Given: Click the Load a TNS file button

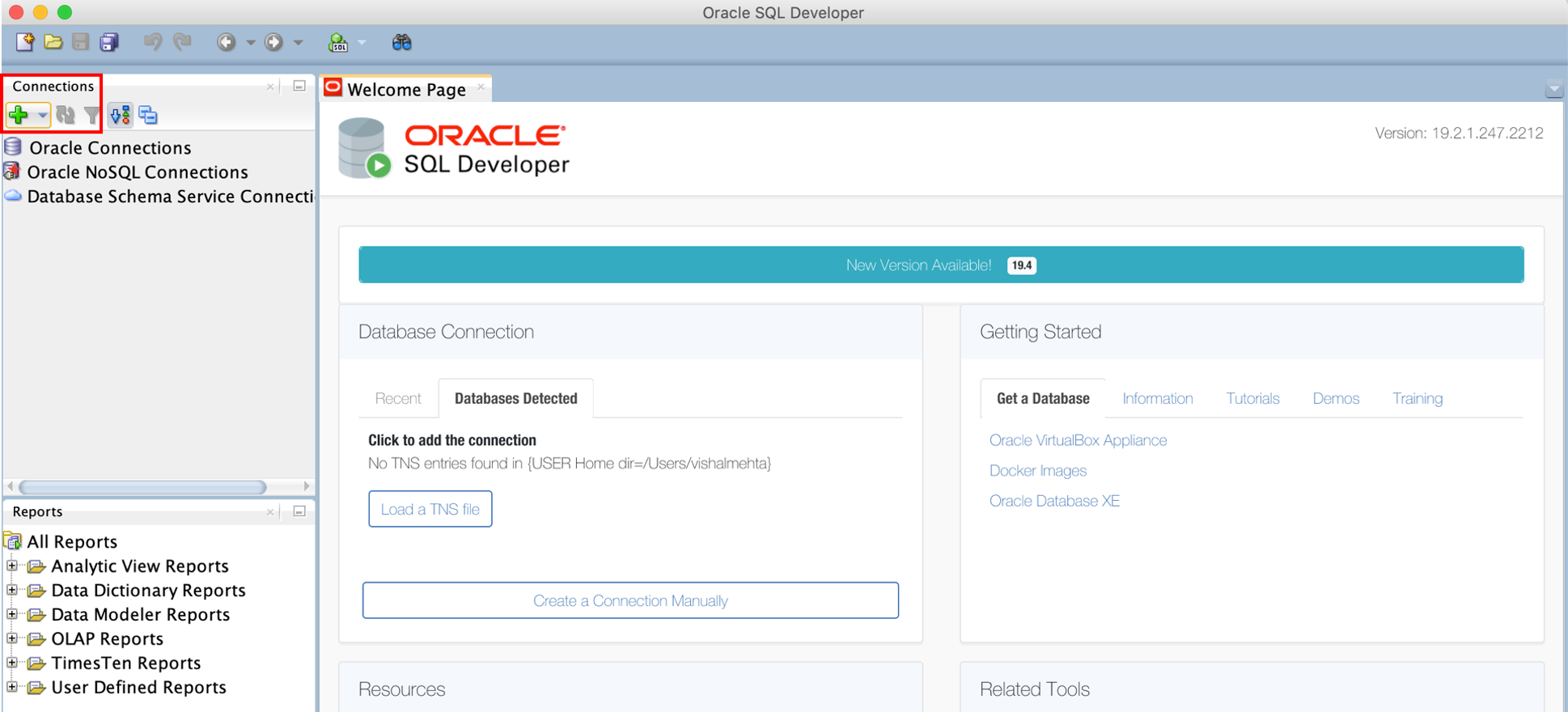Looking at the screenshot, I should [430, 509].
